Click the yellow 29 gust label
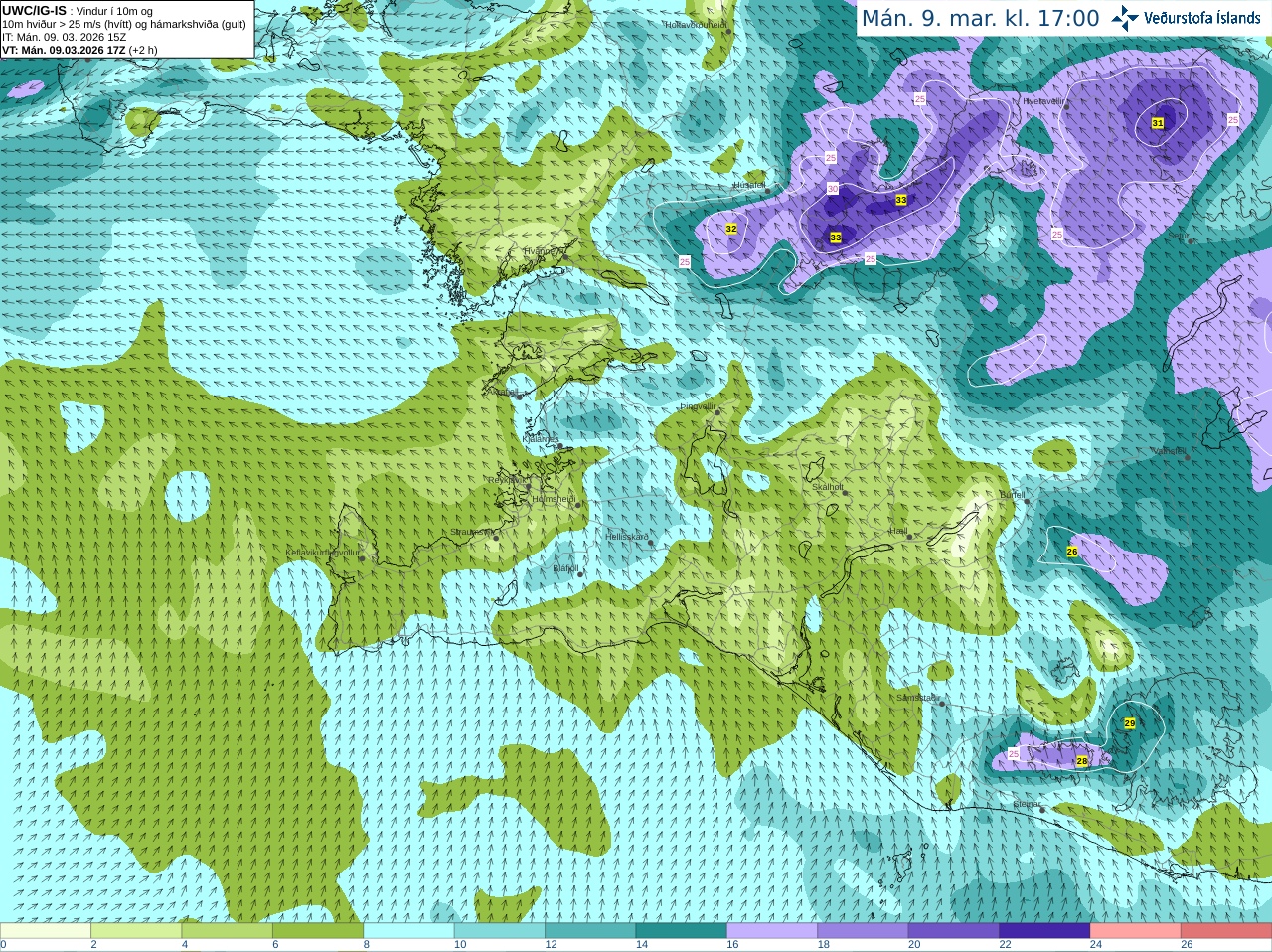The height and width of the screenshot is (952, 1272). click(1130, 723)
